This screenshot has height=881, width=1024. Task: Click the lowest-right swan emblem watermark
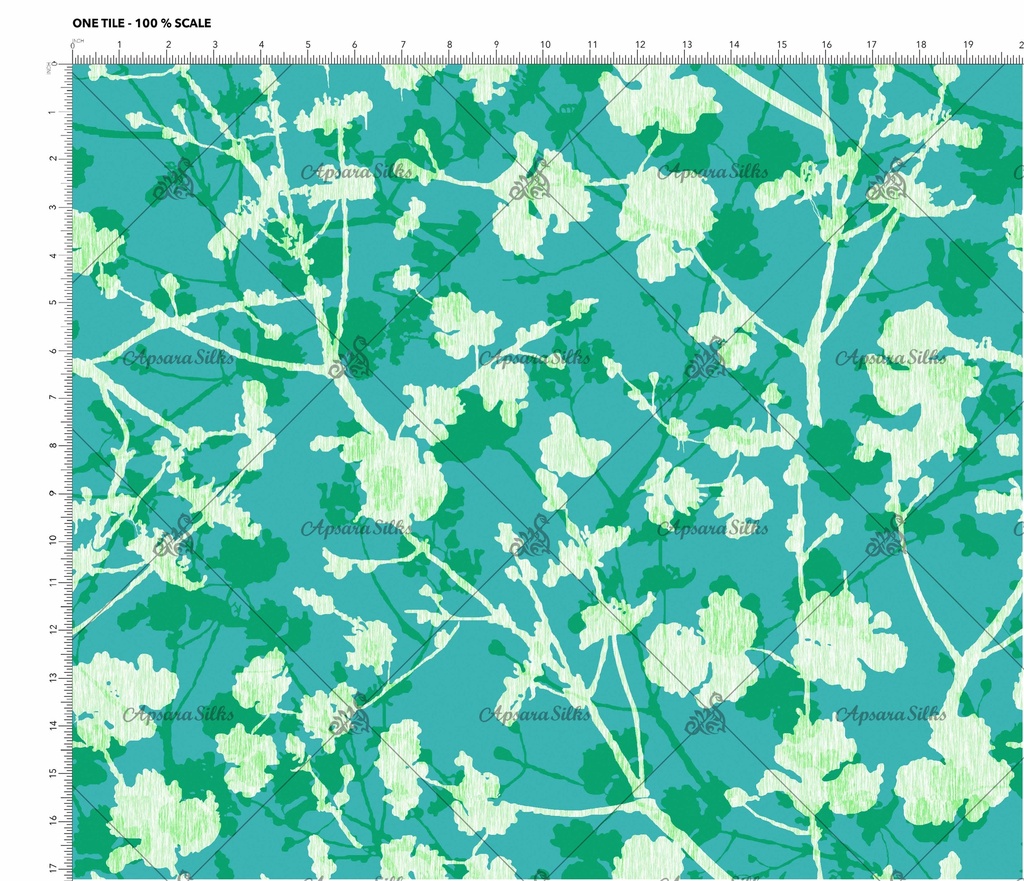[708, 715]
